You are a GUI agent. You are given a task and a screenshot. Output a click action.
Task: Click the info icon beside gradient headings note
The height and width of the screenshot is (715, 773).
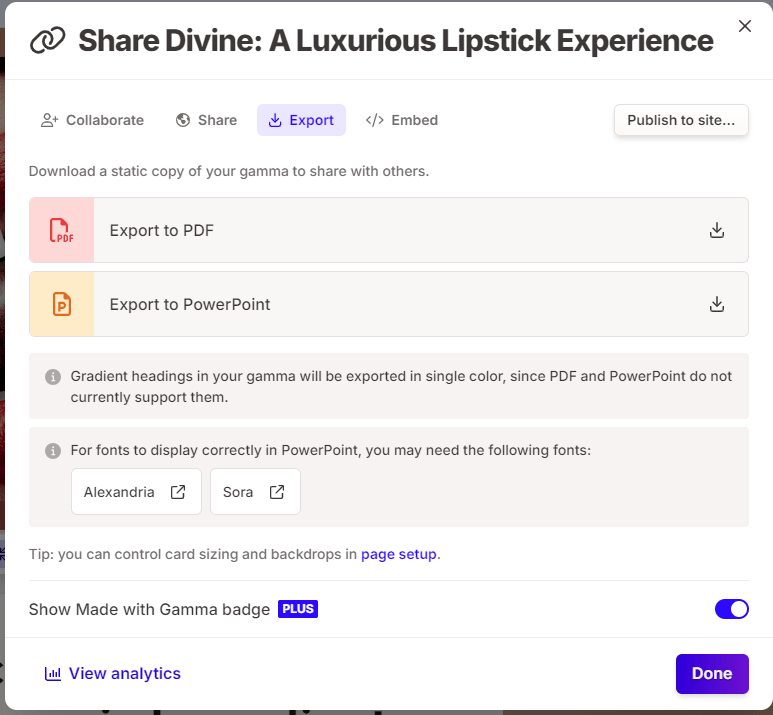tap(53, 377)
